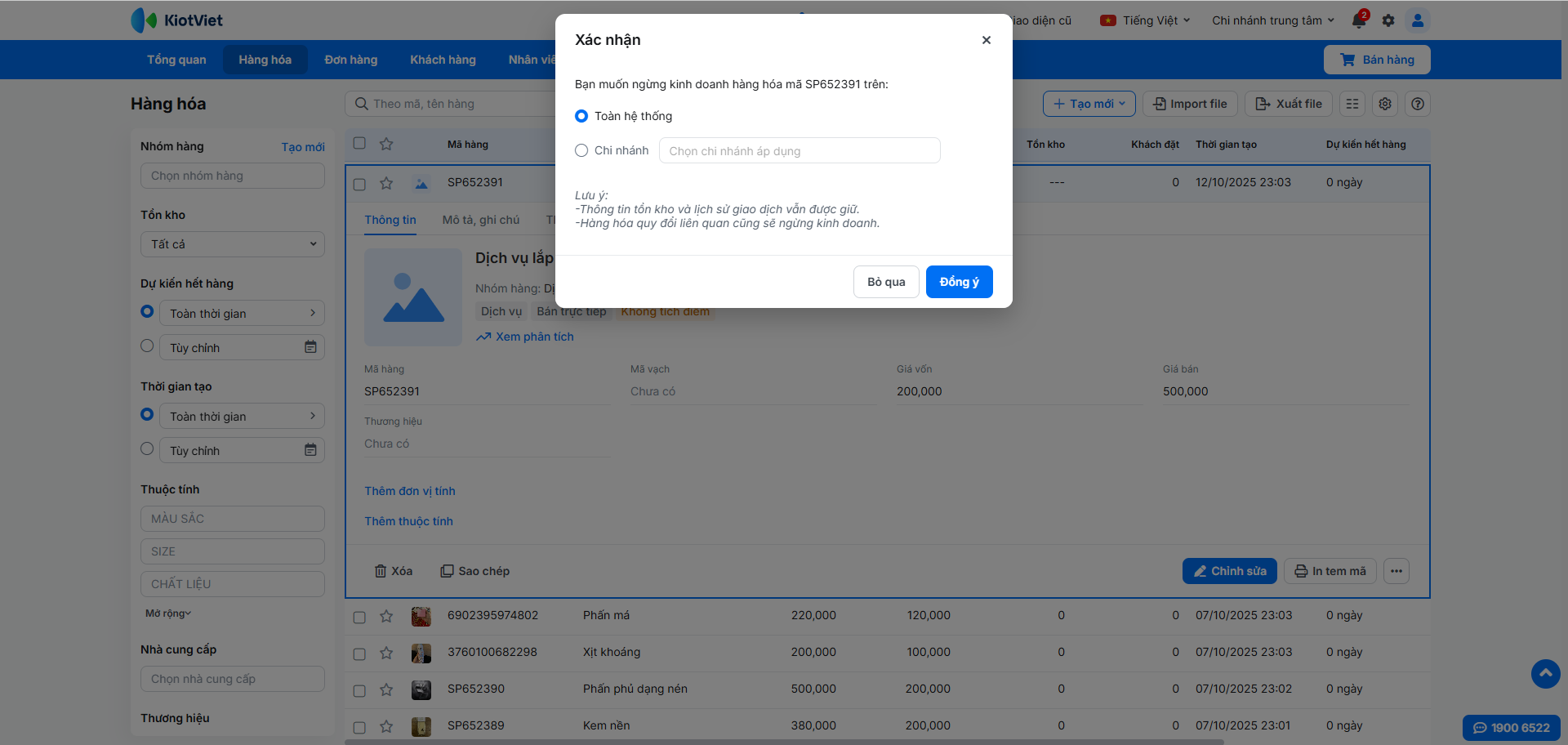This screenshot has height=745, width=1568.
Task: Star the Phấn má product
Action: pos(386,616)
